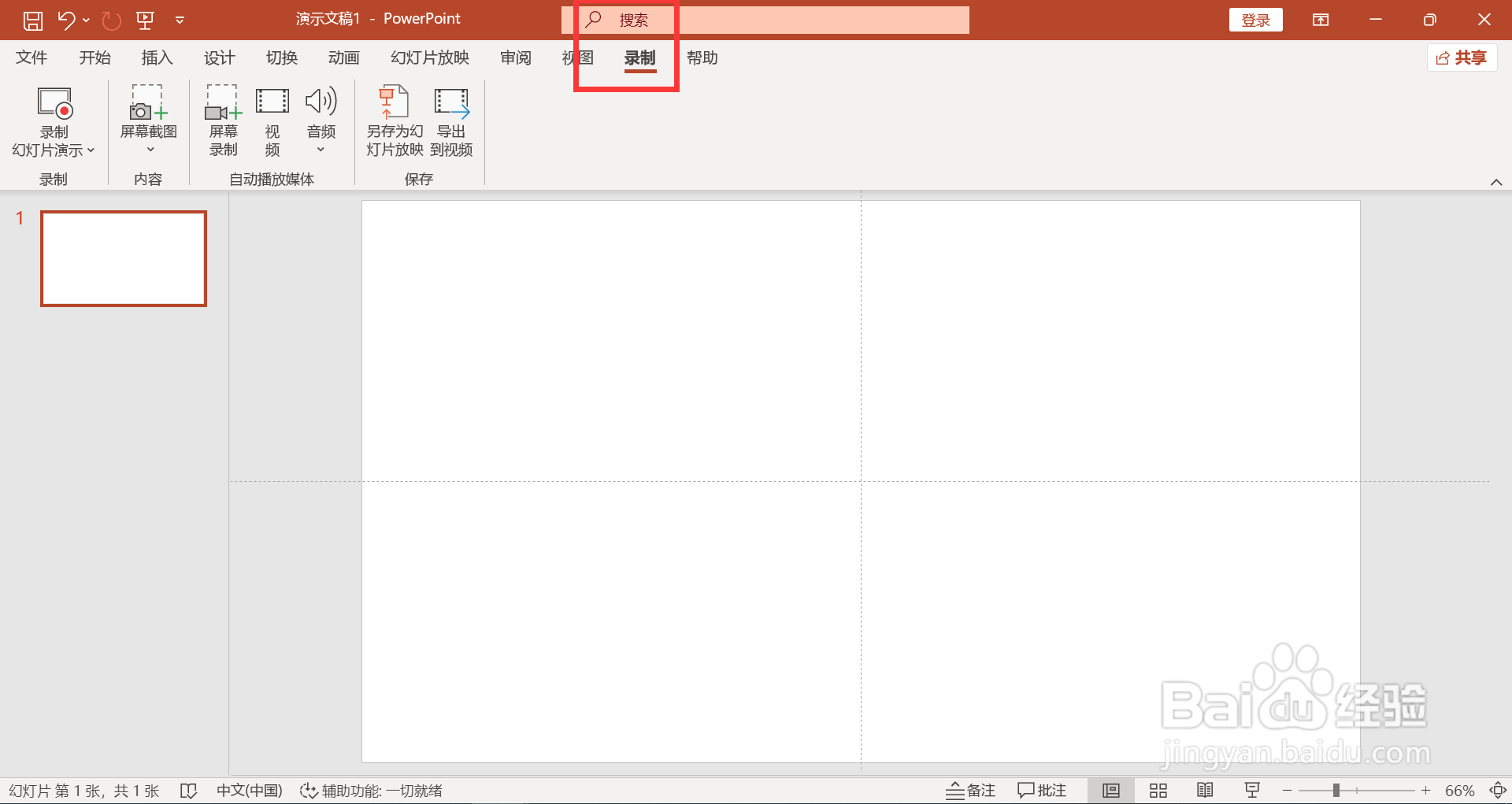Screen dimensions: 1512x804
Task: Toggle the 备注 notes pane
Action: (x=971, y=791)
